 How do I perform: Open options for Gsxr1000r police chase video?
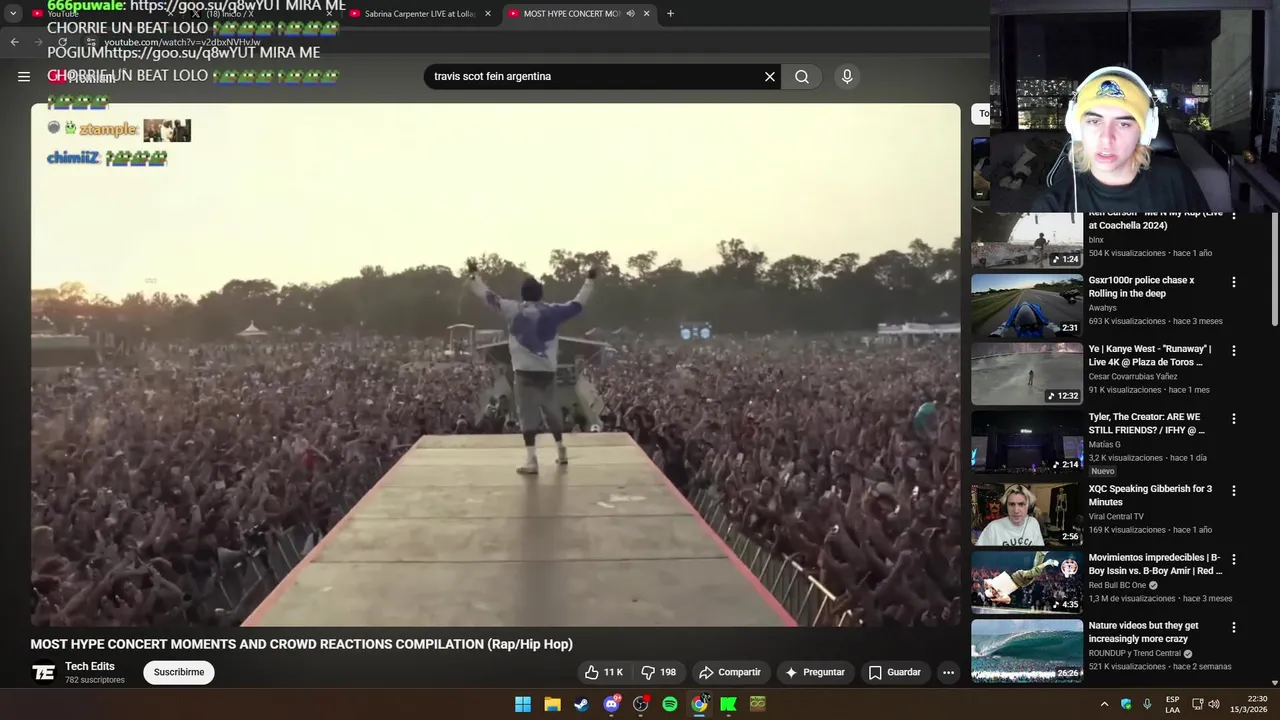[x=1233, y=282]
